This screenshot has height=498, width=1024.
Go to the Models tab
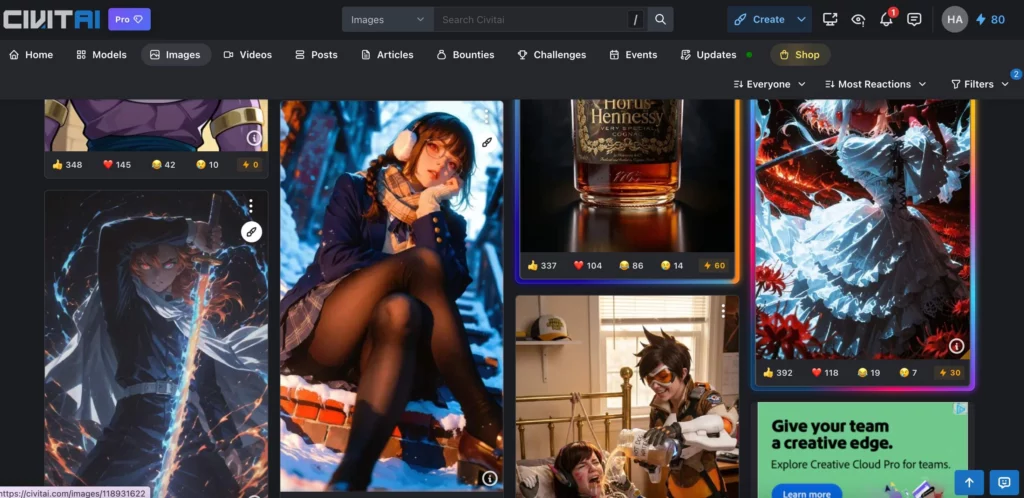[101, 55]
